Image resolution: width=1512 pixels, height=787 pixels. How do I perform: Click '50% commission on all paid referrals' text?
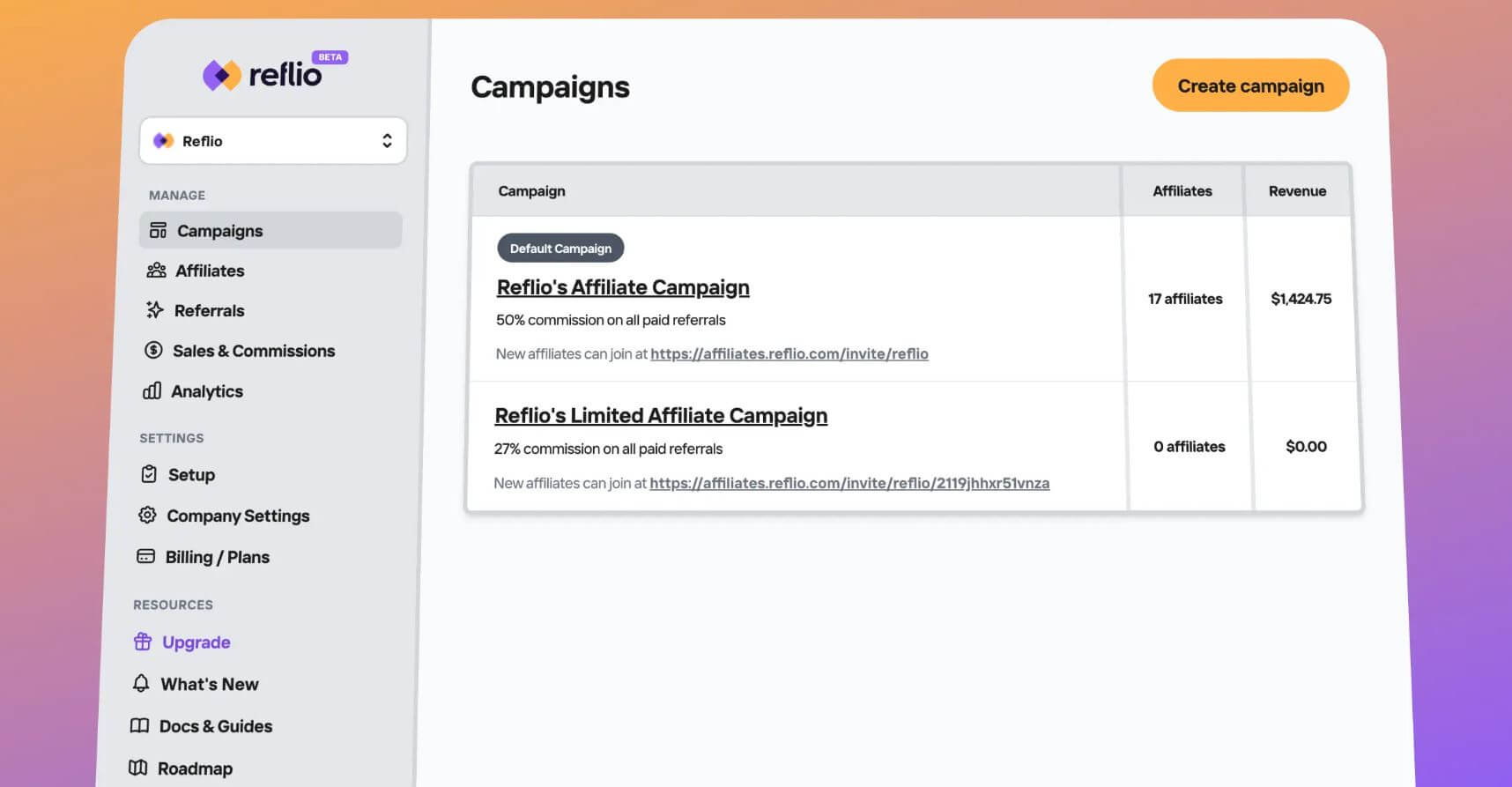pos(611,320)
